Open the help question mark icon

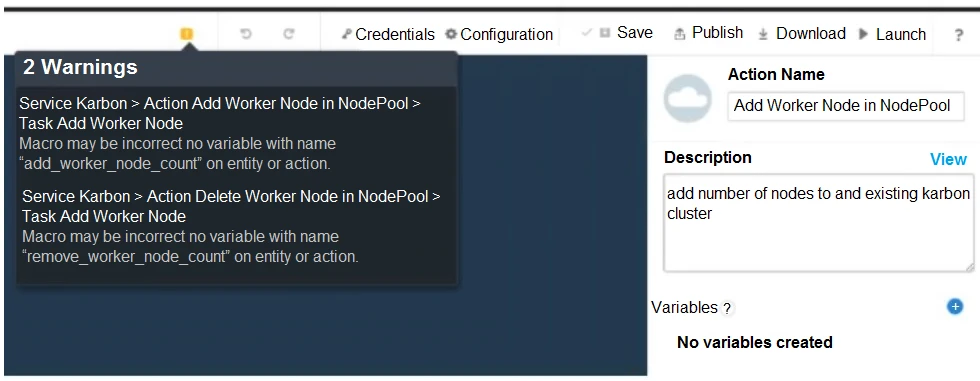coord(958,35)
